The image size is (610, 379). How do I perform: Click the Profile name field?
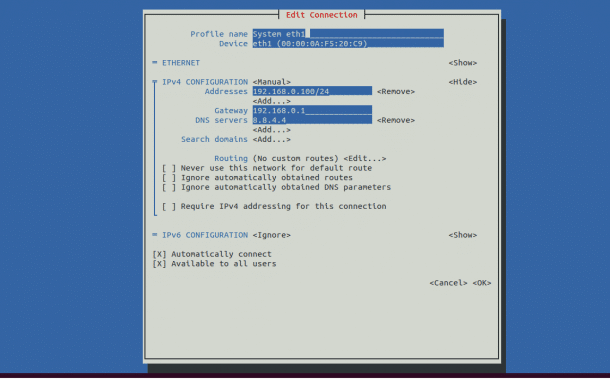[x=348, y=34]
